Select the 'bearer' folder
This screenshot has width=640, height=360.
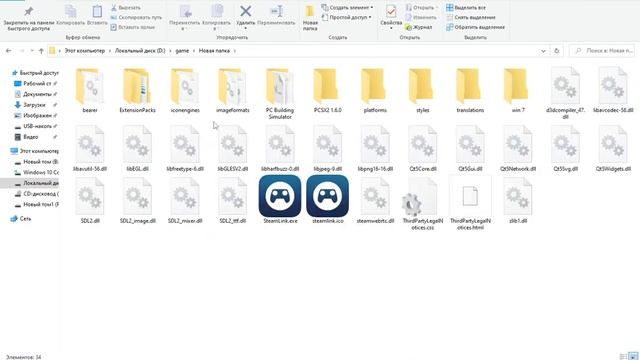pyautogui.click(x=90, y=91)
